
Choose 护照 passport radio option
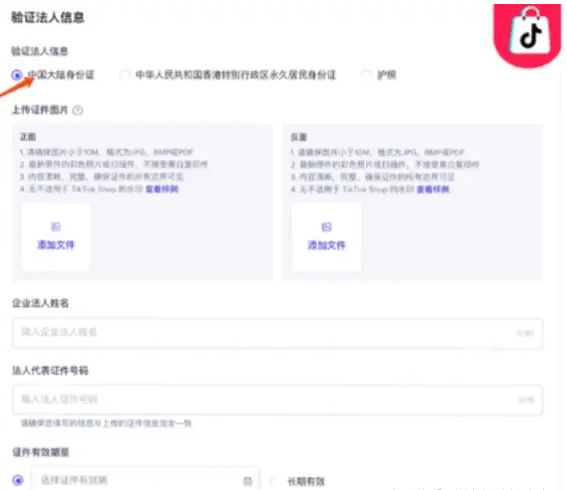point(366,75)
